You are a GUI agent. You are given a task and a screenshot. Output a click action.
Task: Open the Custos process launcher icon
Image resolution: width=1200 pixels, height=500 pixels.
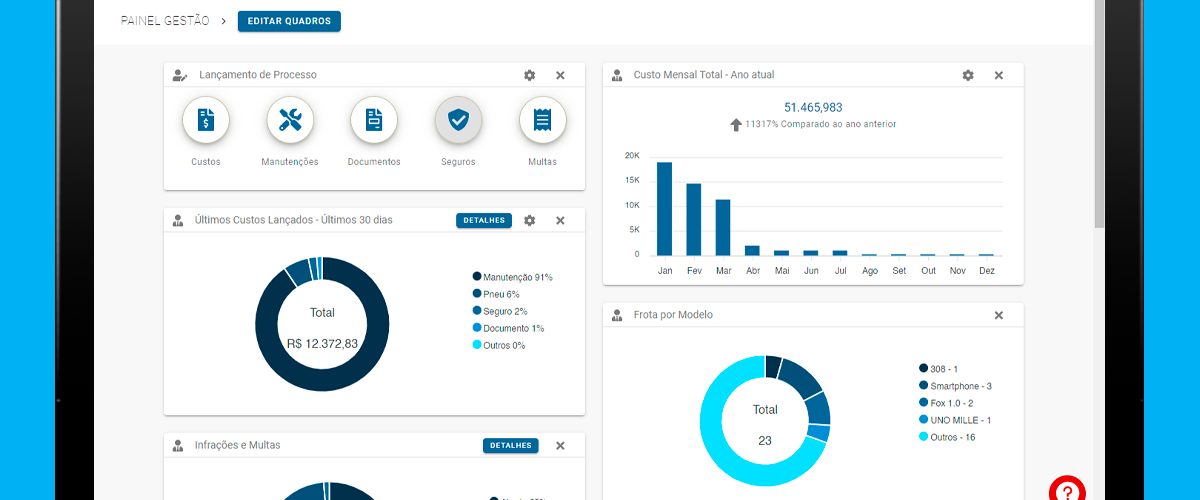[206, 121]
